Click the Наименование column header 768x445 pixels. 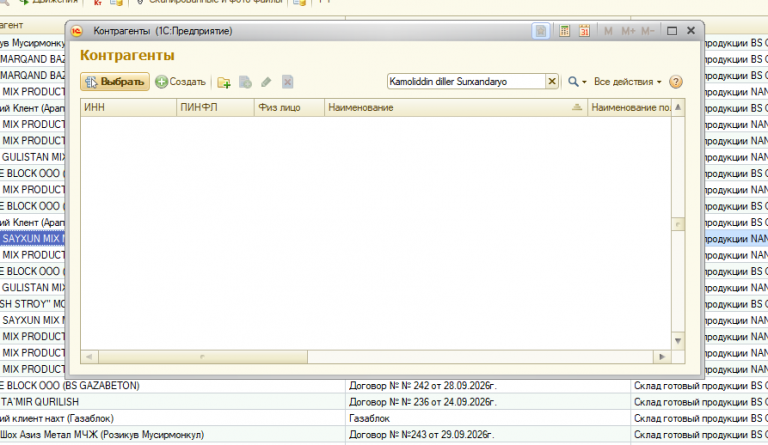pos(456,107)
